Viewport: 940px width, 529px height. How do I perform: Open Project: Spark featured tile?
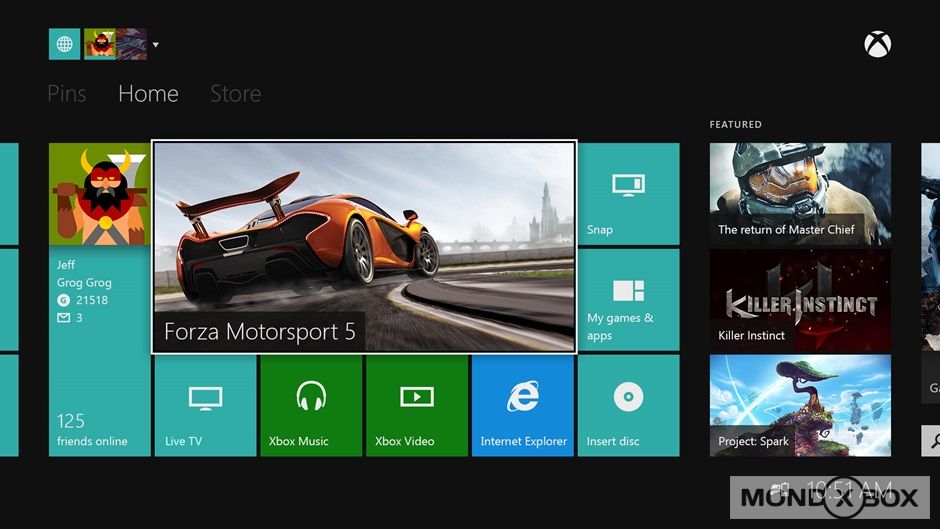[800, 405]
